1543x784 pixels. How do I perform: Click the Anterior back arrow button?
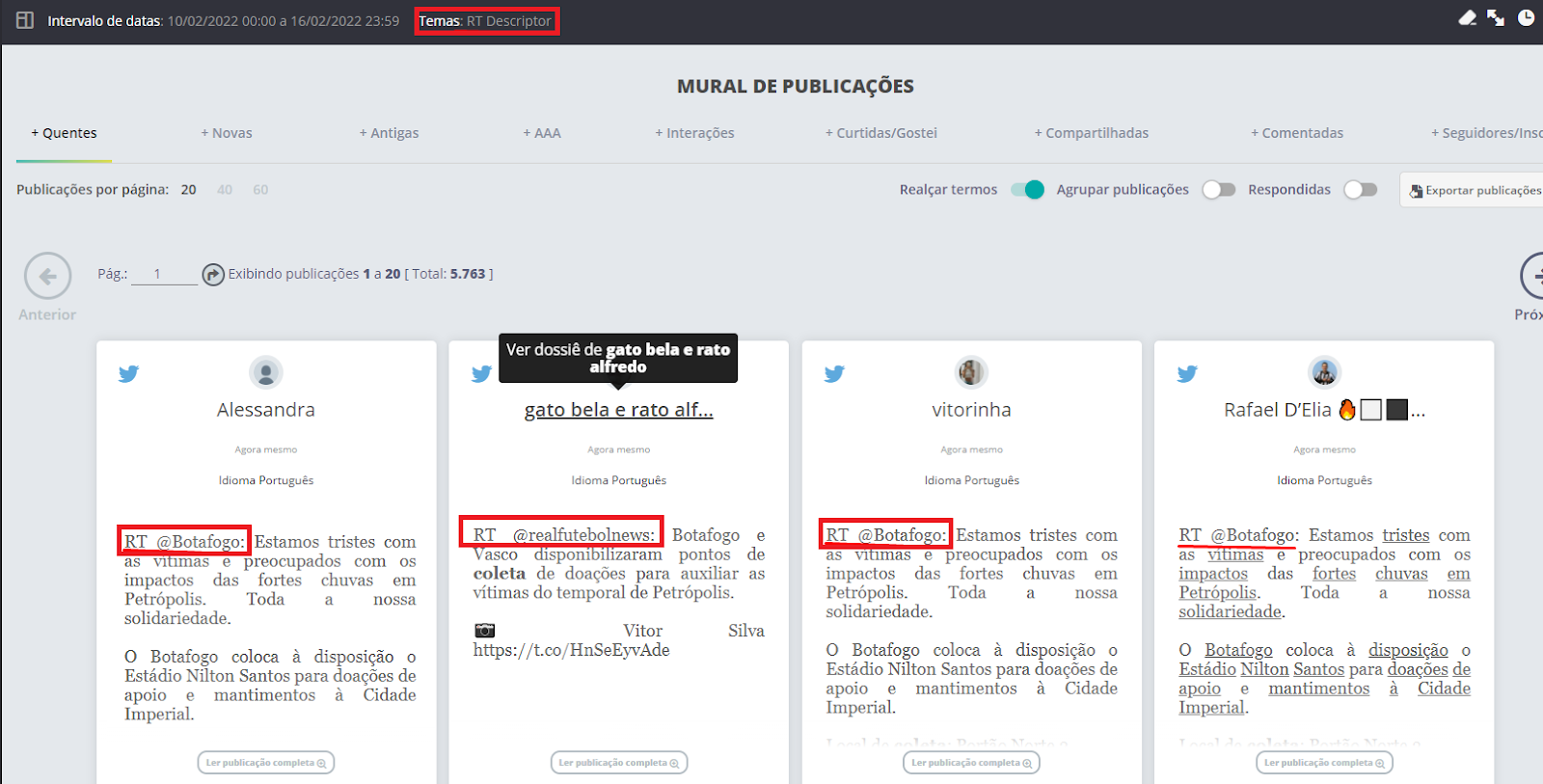(x=47, y=277)
